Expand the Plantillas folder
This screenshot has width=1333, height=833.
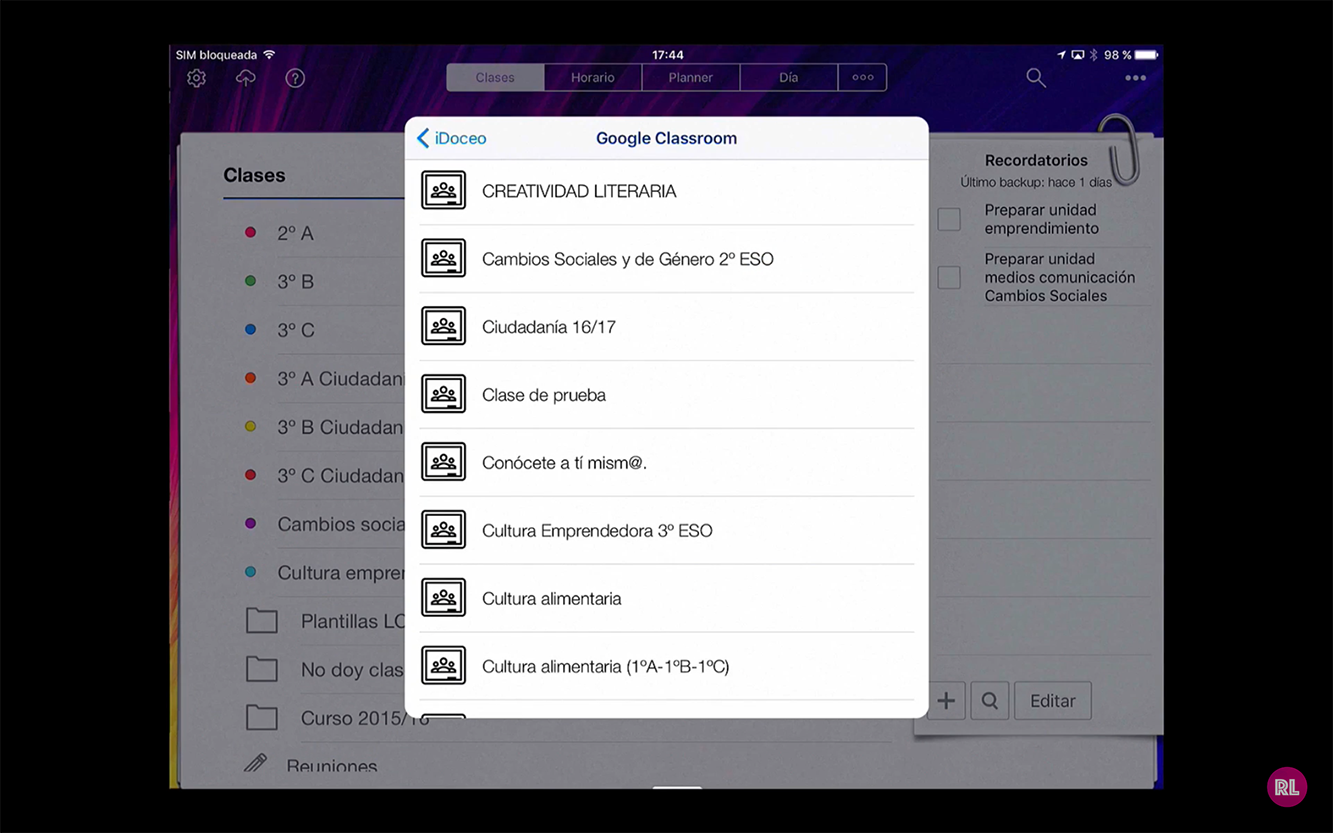262,621
